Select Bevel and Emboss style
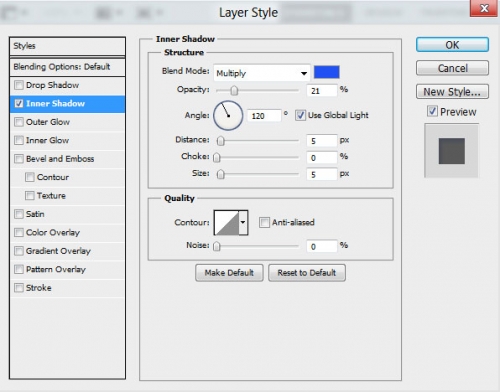The width and height of the screenshot is (500, 392). 60,159
